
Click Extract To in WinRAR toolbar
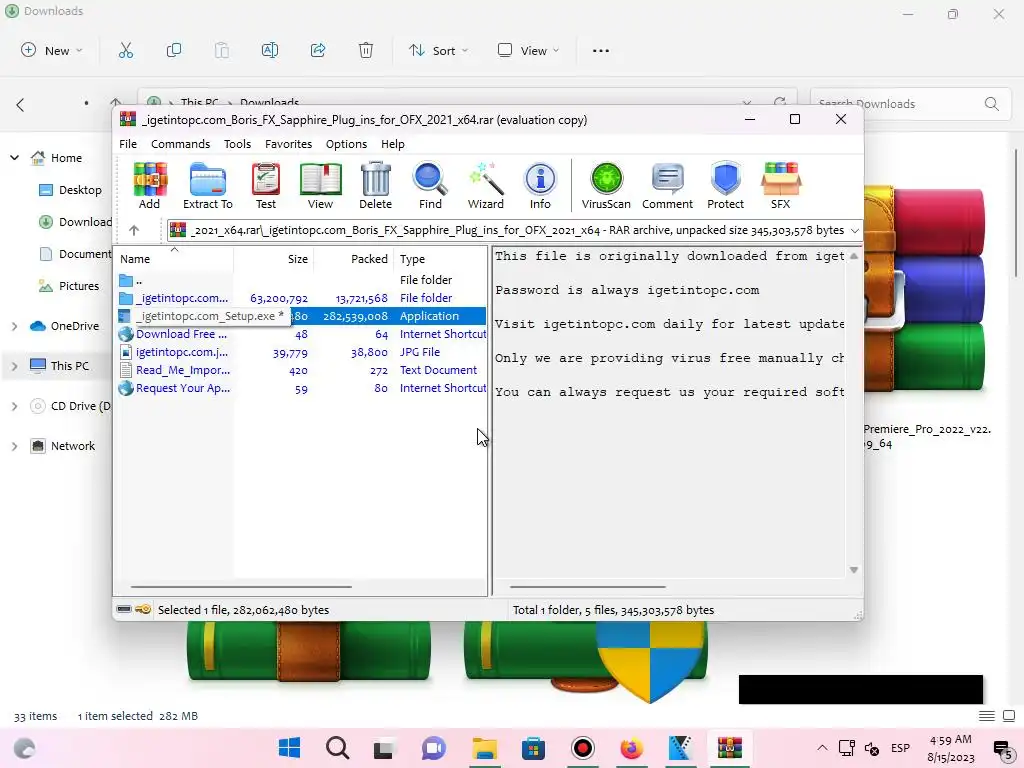click(x=208, y=185)
